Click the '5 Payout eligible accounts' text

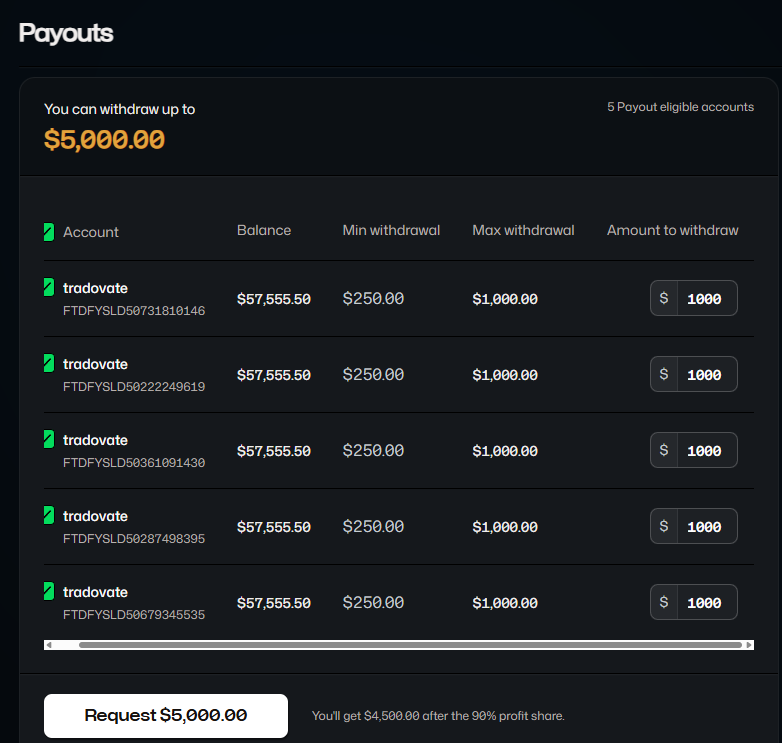pyautogui.click(x=680, y=107)
